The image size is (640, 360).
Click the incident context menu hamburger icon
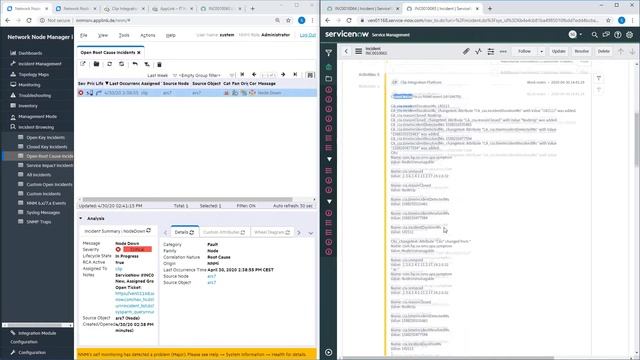click(x=358, y=51)
